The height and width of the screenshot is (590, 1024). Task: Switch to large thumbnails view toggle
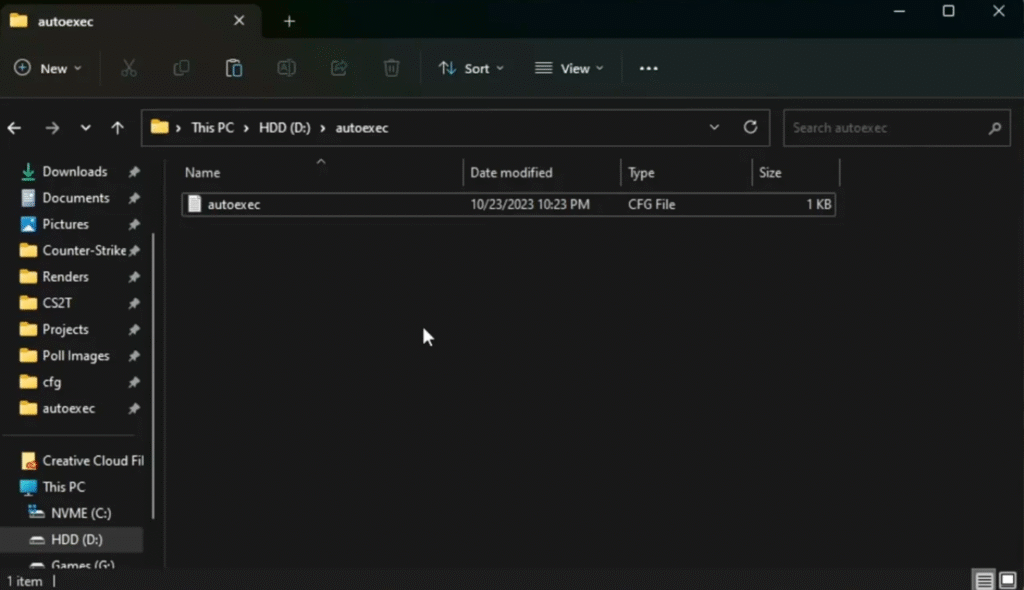click(x=1008, y=580)
